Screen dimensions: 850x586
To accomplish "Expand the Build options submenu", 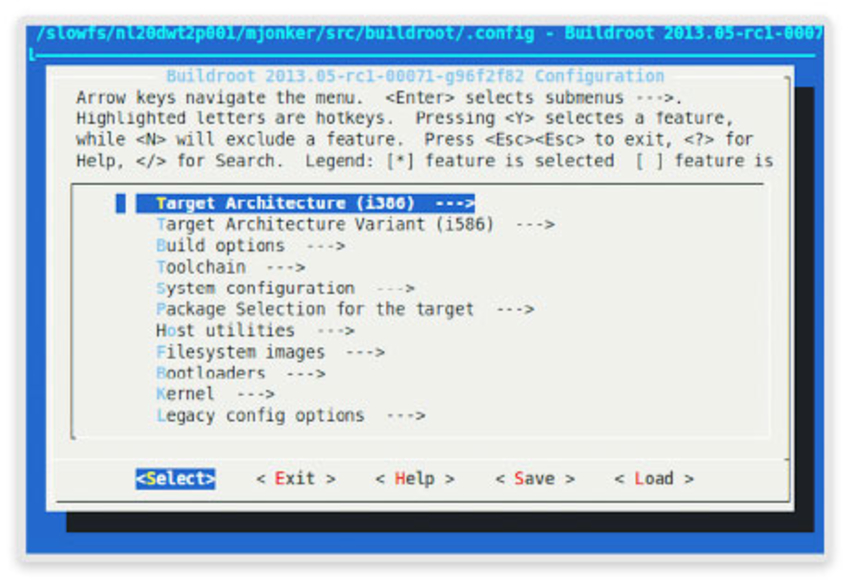I will [220, 246].
